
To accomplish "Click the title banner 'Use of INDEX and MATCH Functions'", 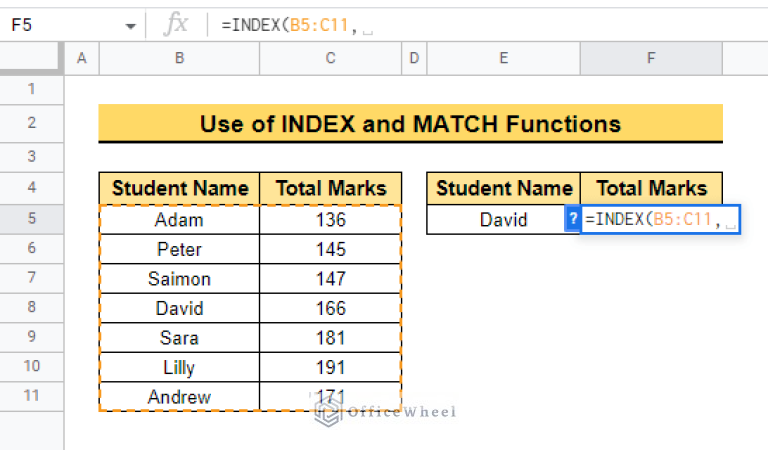I will click(x=410, y=124).
